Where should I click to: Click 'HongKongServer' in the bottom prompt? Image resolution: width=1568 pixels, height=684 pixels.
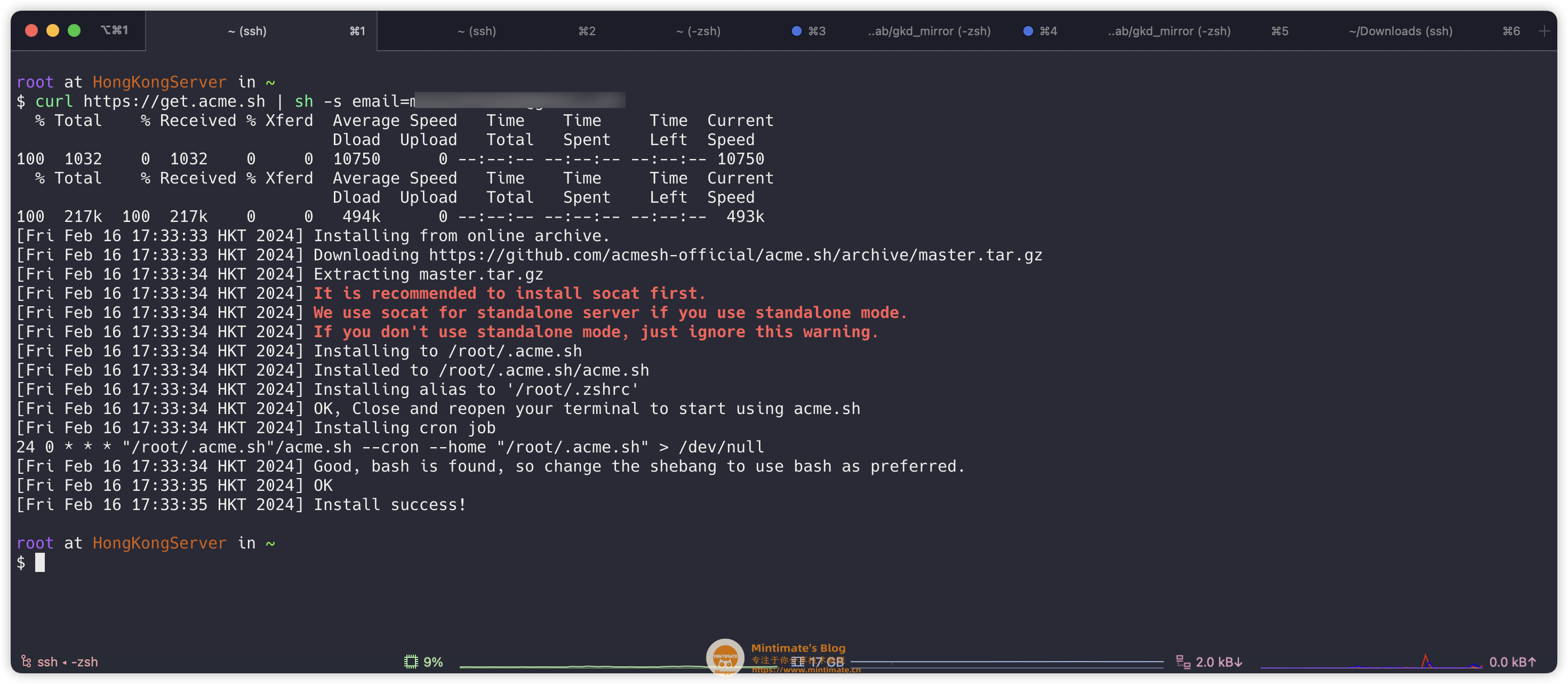point(159,543)
